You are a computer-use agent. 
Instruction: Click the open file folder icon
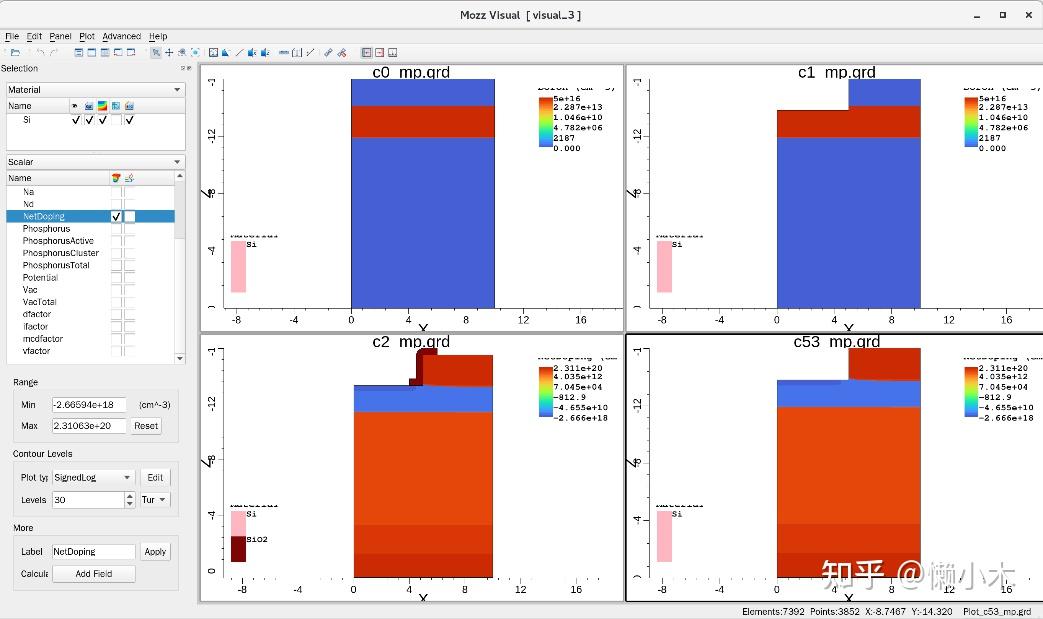point(15,53)
